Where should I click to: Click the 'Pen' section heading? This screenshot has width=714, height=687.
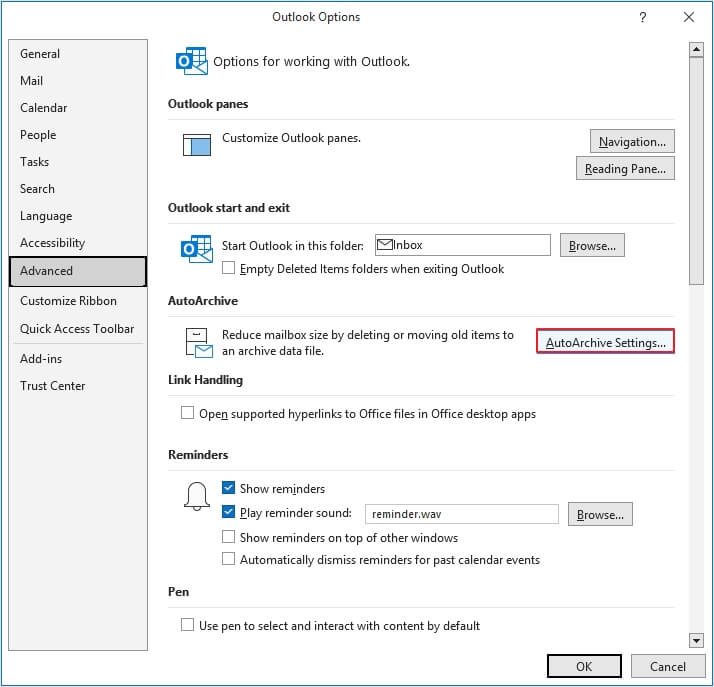tap(178, 591)
